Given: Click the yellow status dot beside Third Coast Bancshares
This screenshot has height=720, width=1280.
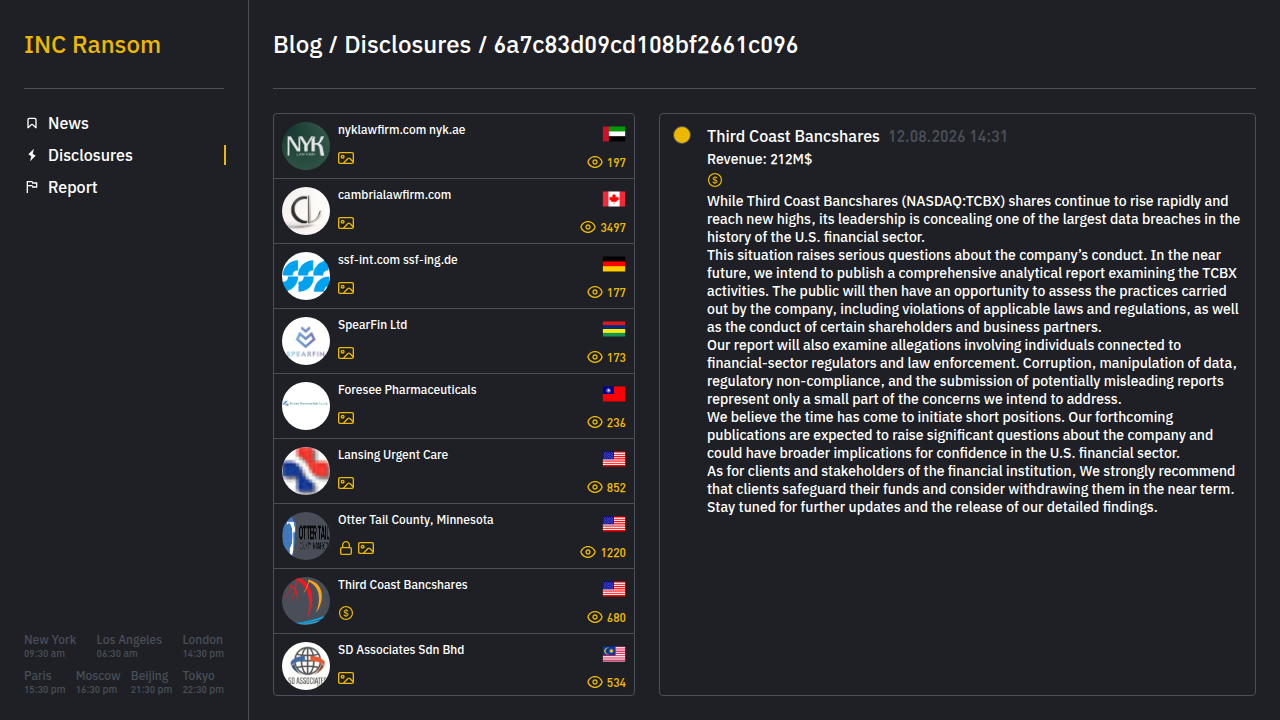Looking at the screenshot, I should pos(682,135).
